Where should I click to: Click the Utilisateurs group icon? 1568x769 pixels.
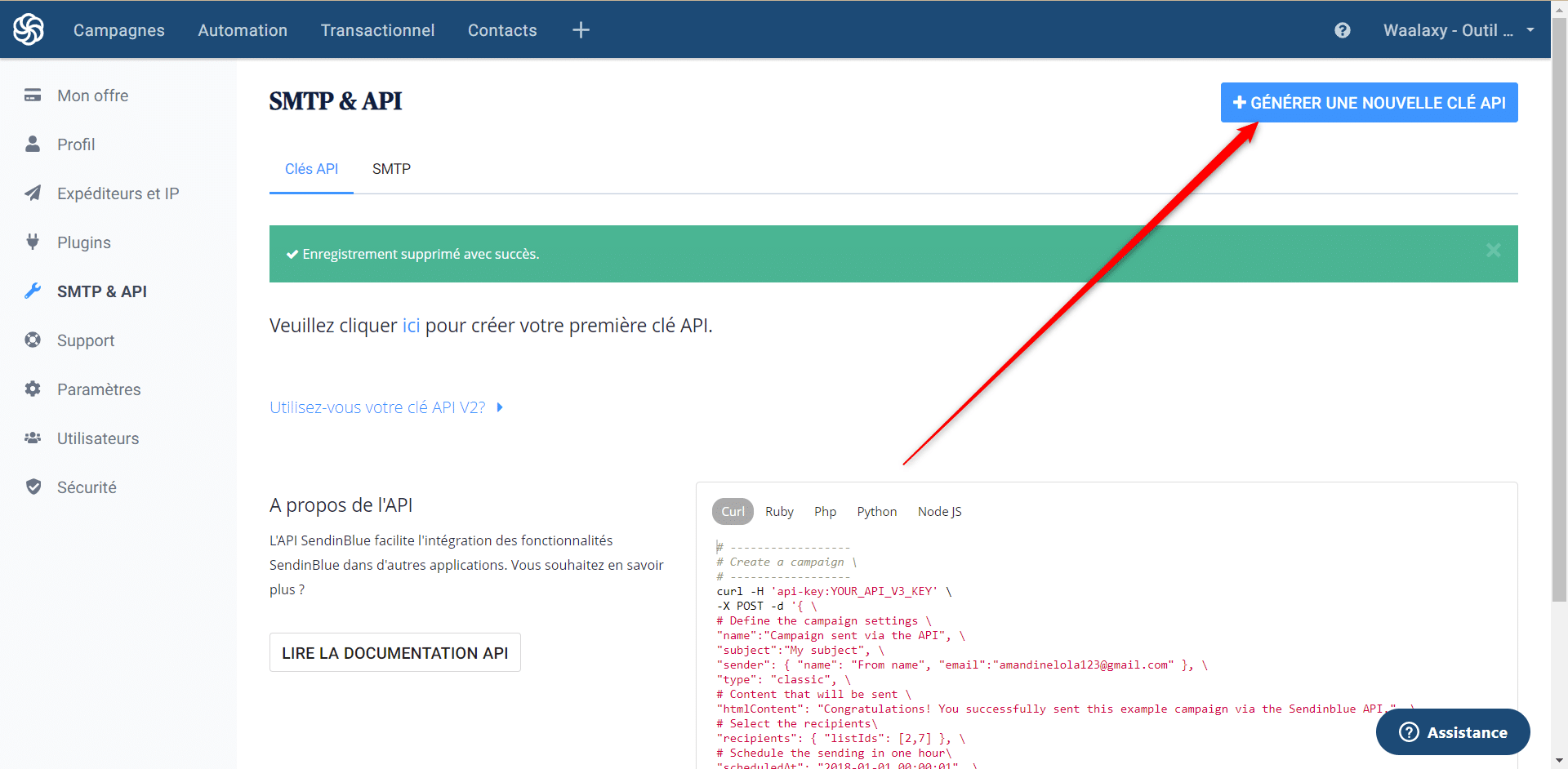[x=33, y=438]
